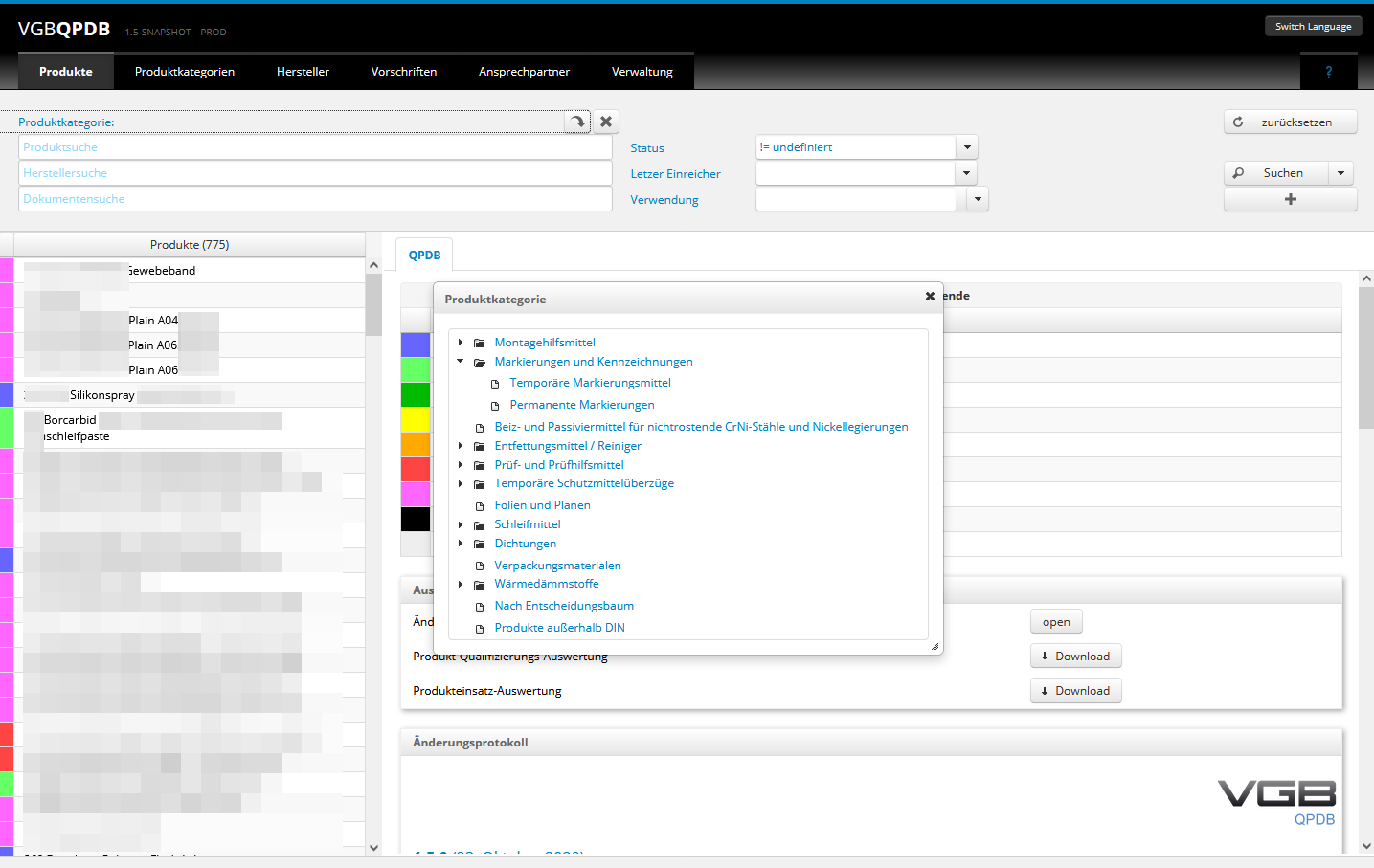Click document icon beside Permanente Markierungen

(495, 406)
